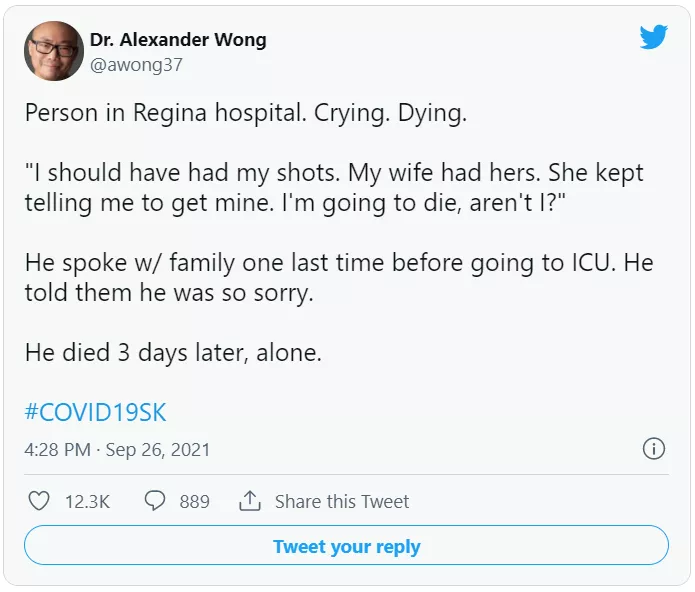The height and width of the screenshot is (592, 695).
Task: Click the 889 replies count
Action: pos(194,502)
